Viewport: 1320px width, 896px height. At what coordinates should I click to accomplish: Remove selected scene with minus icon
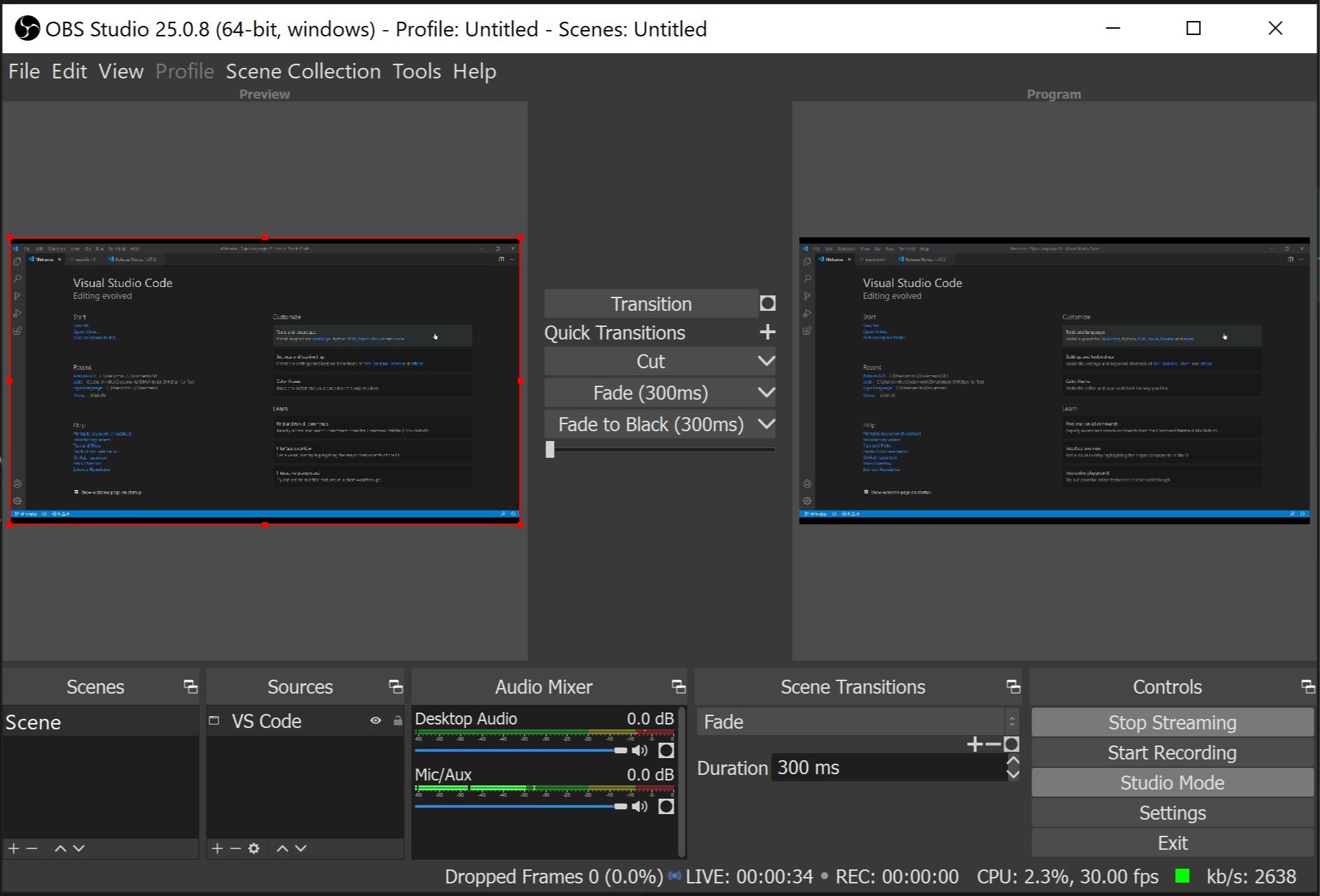coord(32,848)
